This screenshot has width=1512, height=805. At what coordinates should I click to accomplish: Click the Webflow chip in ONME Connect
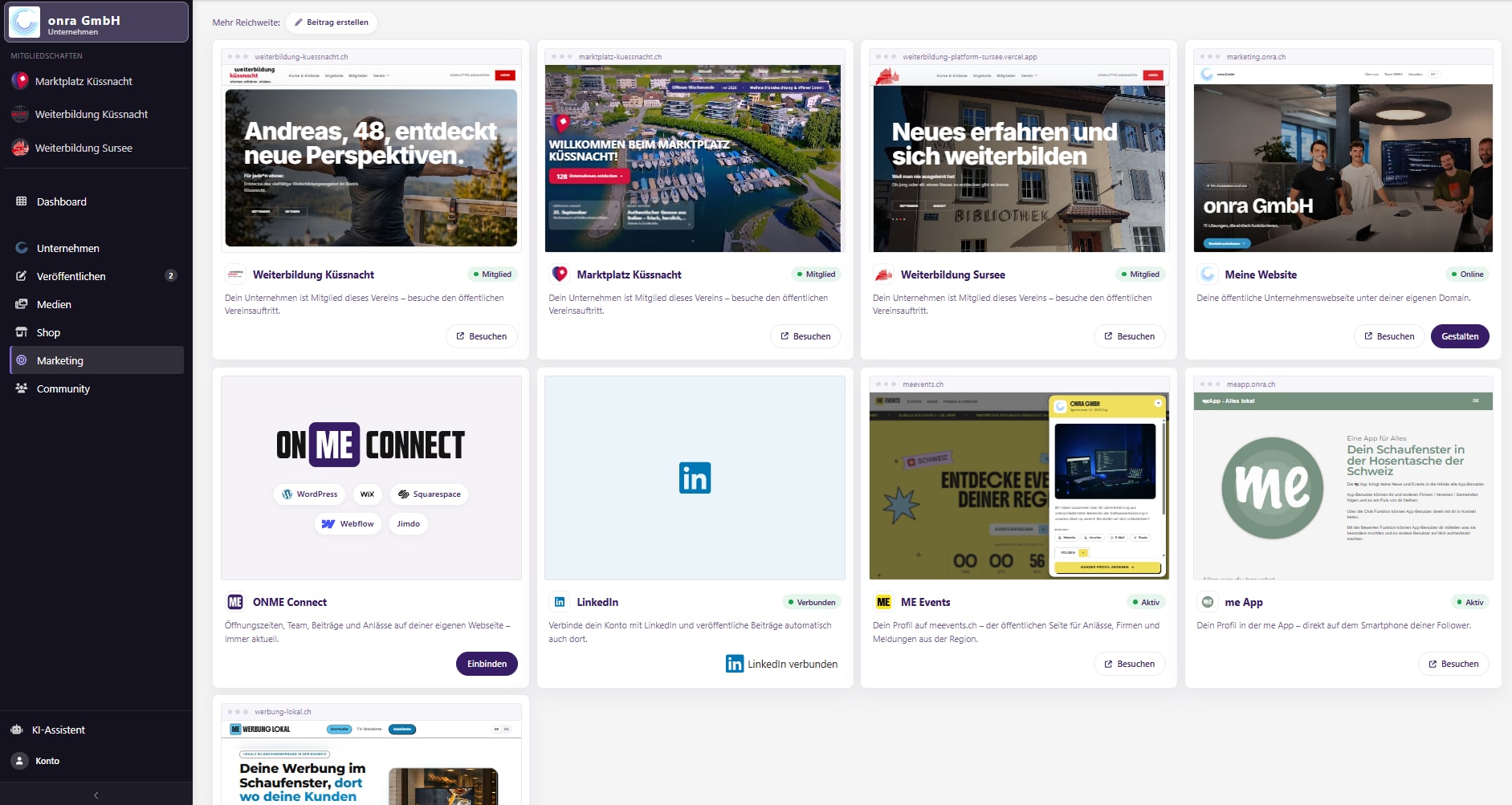(x=348, y=524)
